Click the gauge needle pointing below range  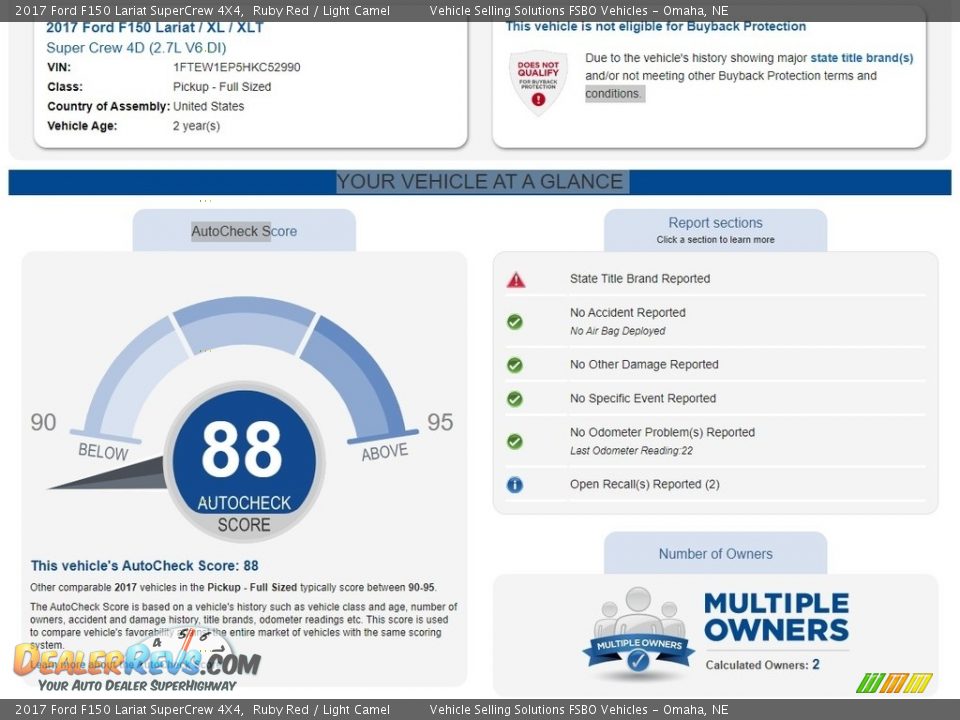tap(109, 475)
